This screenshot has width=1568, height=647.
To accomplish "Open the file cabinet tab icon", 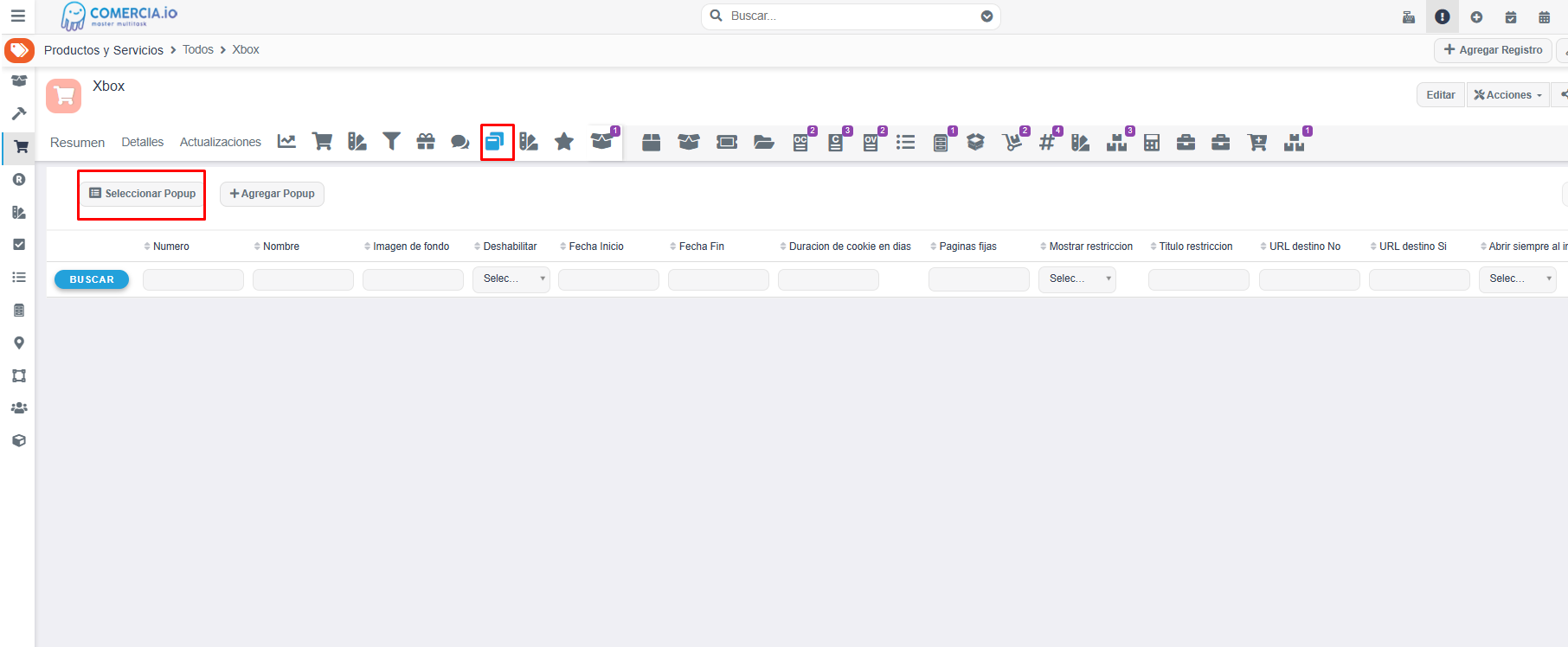I will click(x=941, y=143).
